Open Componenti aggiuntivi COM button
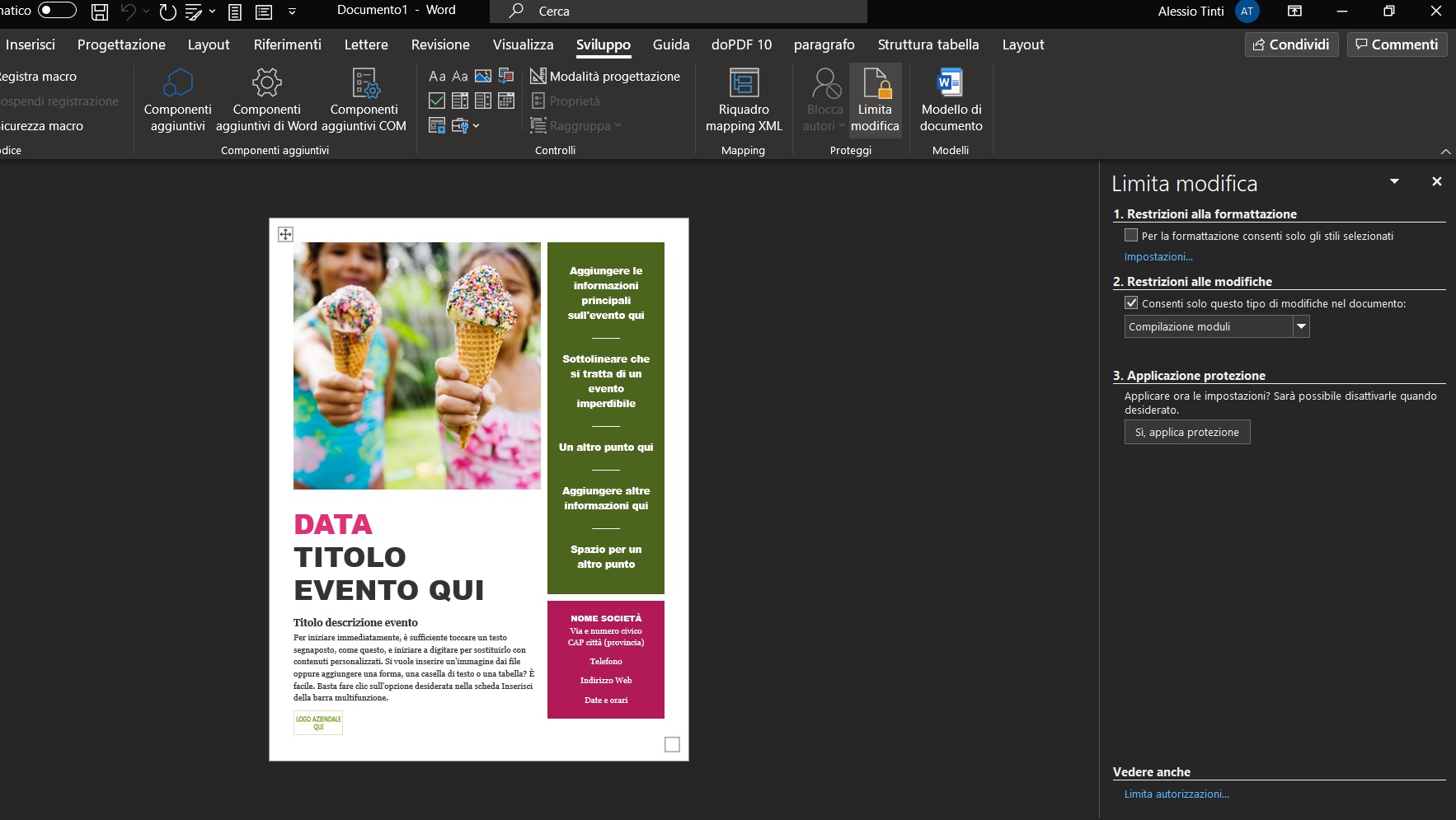 (x=364, y=101)
